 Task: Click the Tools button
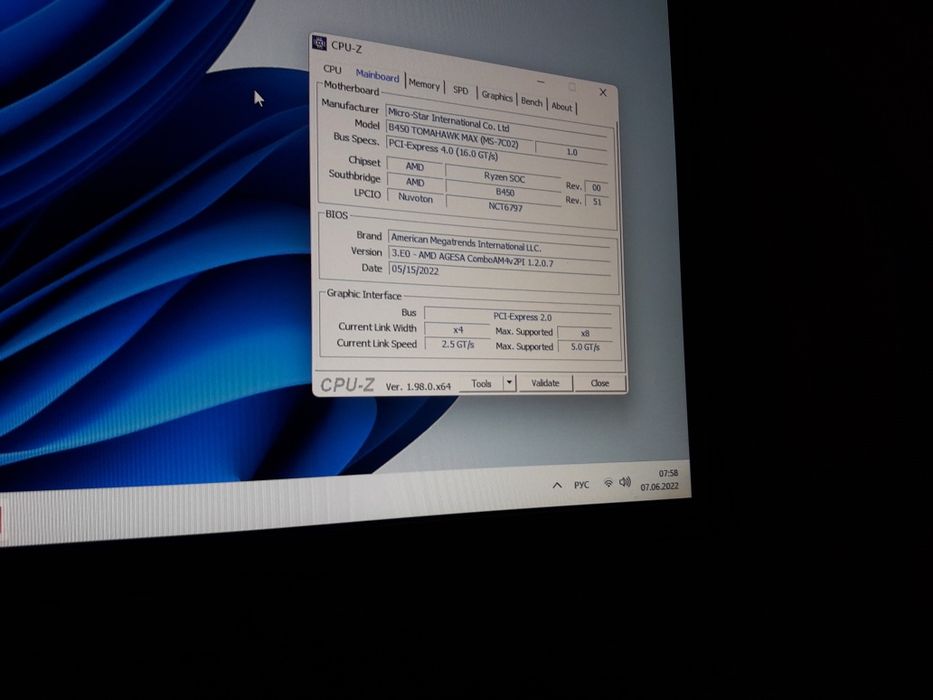pos(481,383)
